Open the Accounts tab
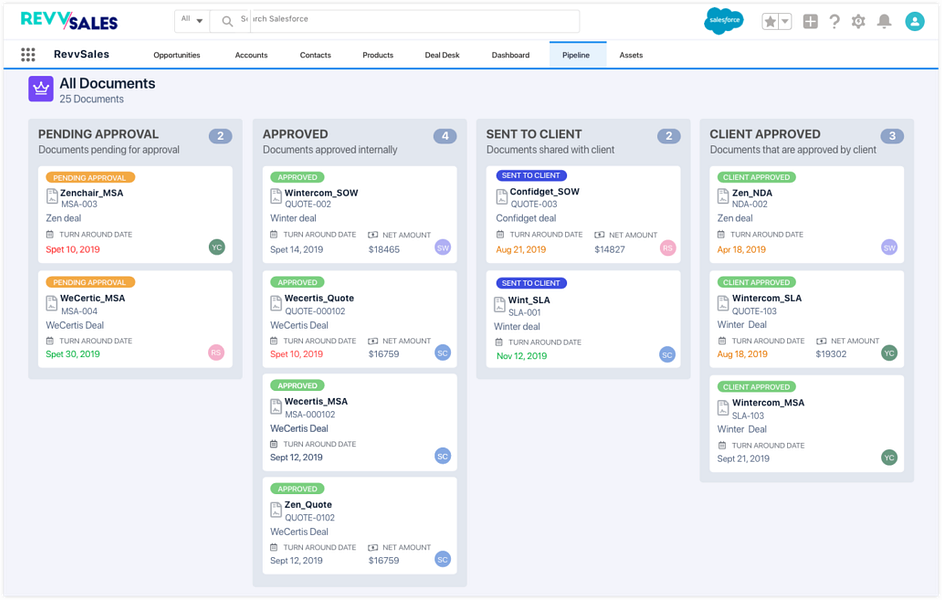942x600 pixels. 251,55
